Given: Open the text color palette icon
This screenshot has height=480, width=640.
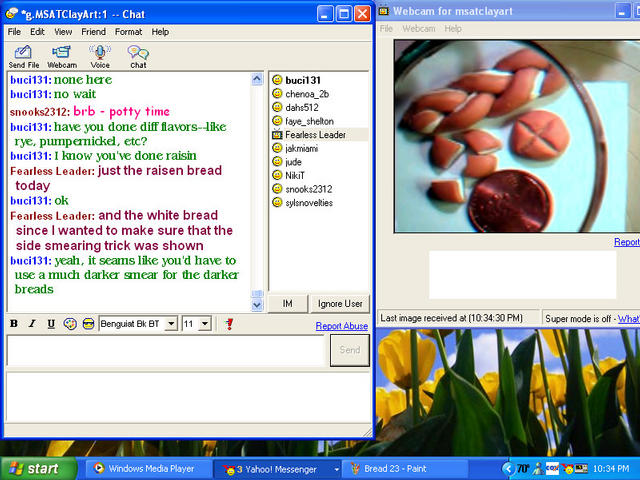Looking at the screenshot, I should (70, 324).
